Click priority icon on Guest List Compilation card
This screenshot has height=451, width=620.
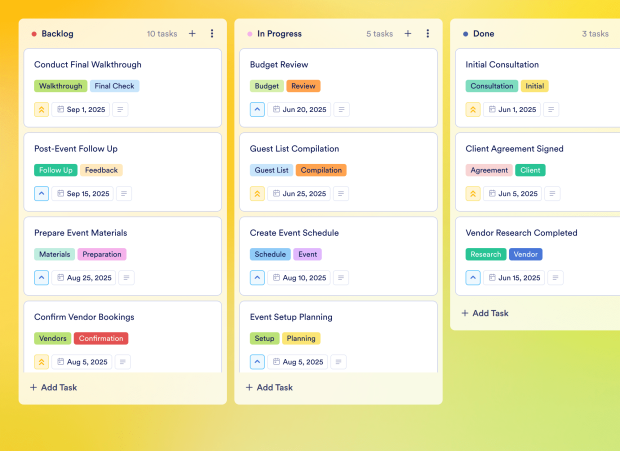(x=257, y=194)
